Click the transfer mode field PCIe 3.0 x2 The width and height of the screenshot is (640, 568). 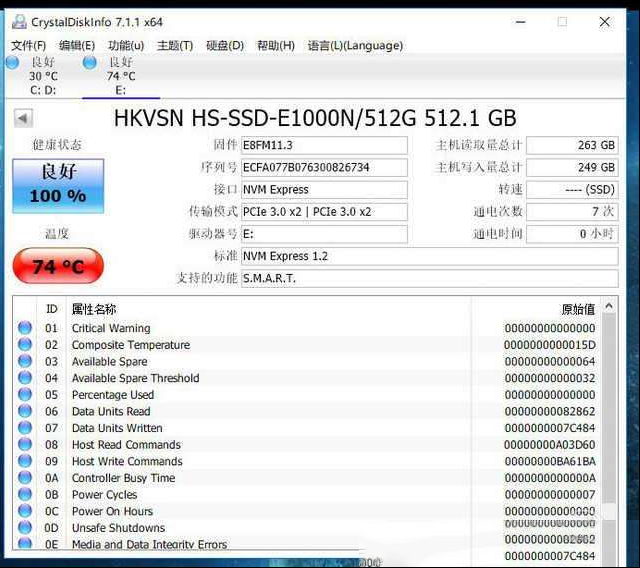click(x=324, y=212)
